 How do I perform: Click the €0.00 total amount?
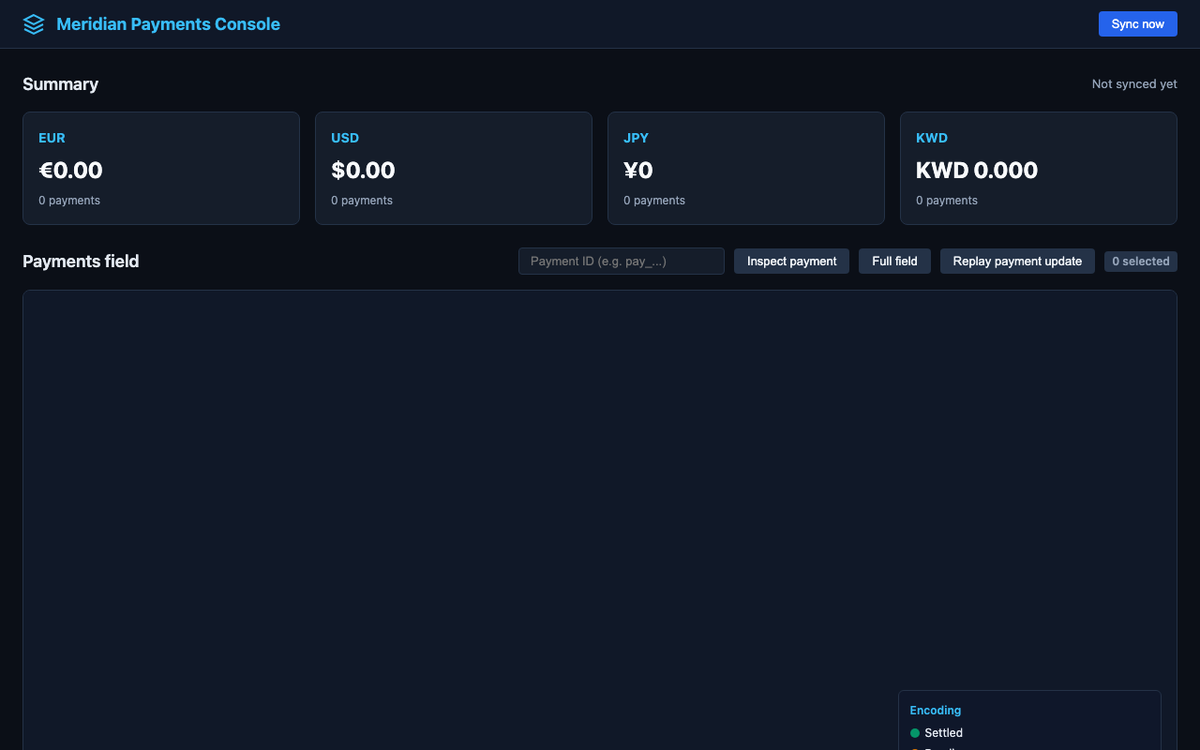pos(71,170)
